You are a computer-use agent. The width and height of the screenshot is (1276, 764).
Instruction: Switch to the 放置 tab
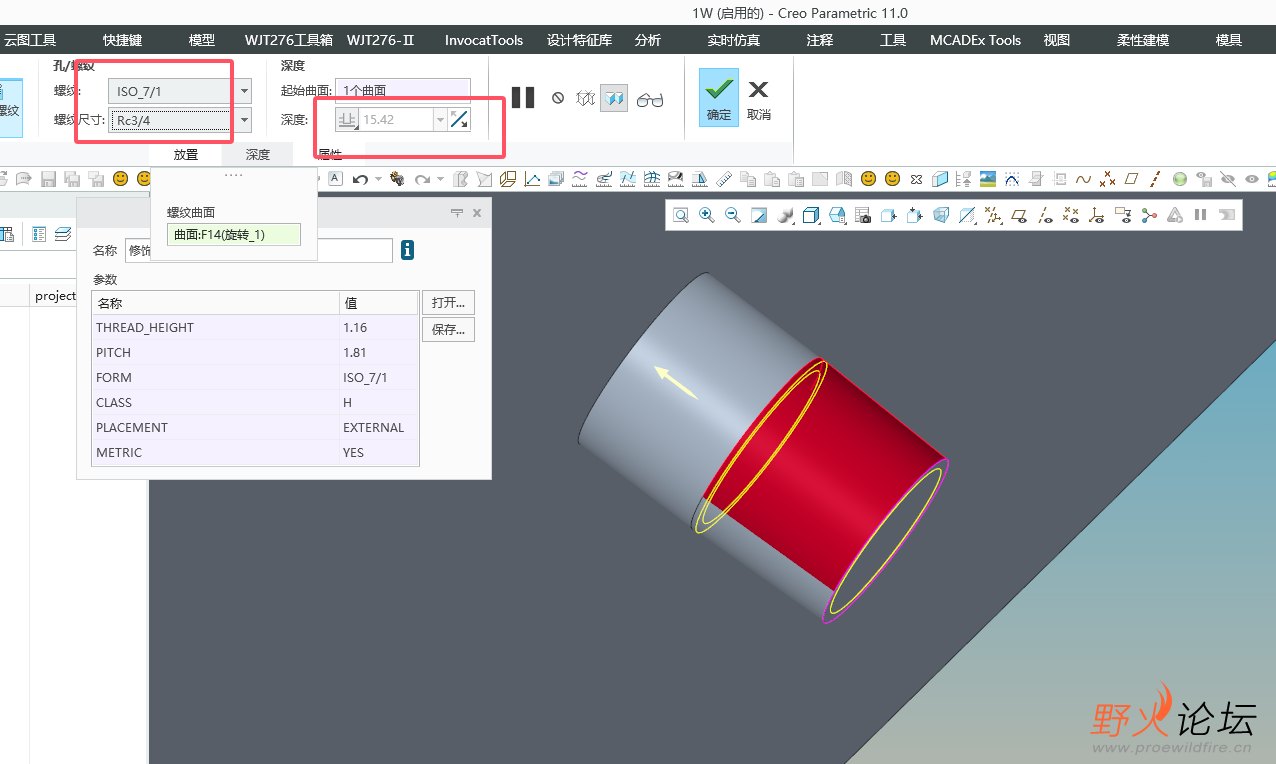[x=186, y=155]
